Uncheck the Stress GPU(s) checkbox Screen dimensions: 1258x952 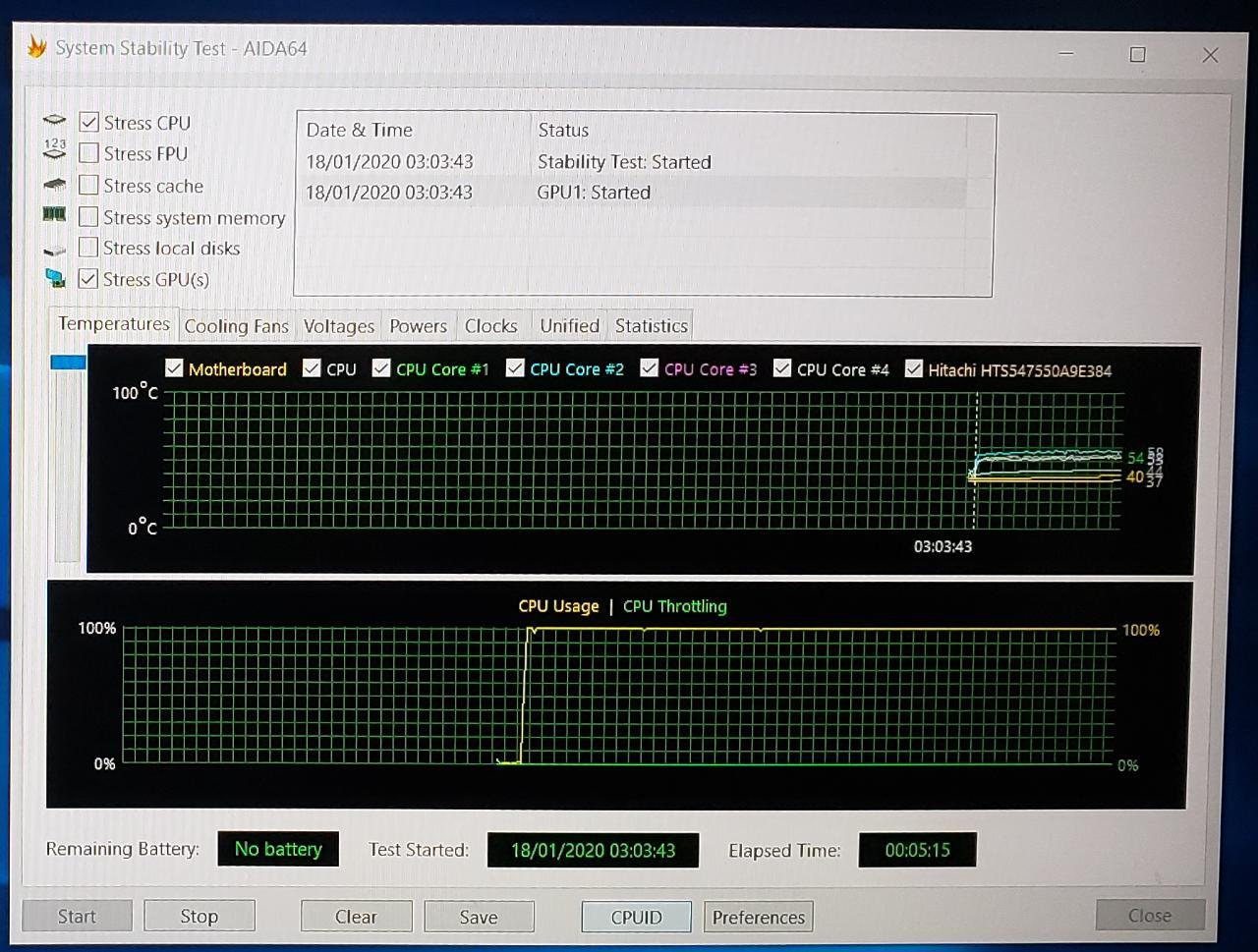[x=88, y=278]
